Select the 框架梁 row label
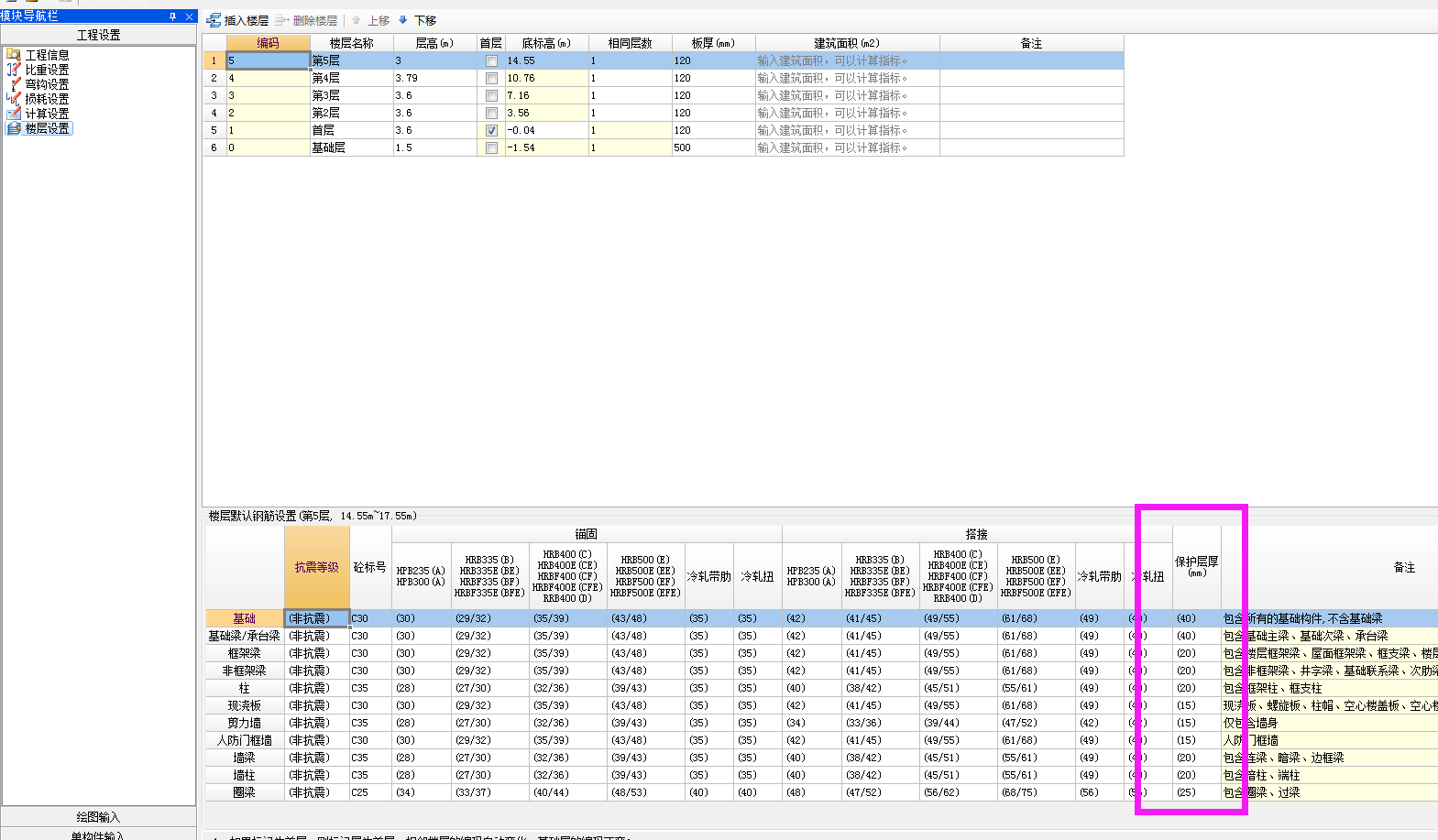 pyautogui.click(x=245, y=653)
